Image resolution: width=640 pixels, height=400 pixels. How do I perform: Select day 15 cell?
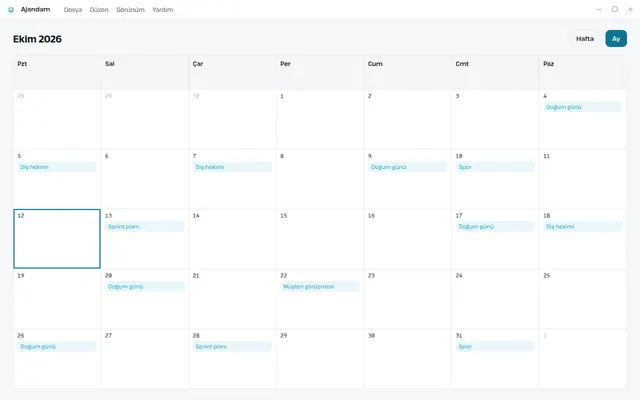click(320, 239)
